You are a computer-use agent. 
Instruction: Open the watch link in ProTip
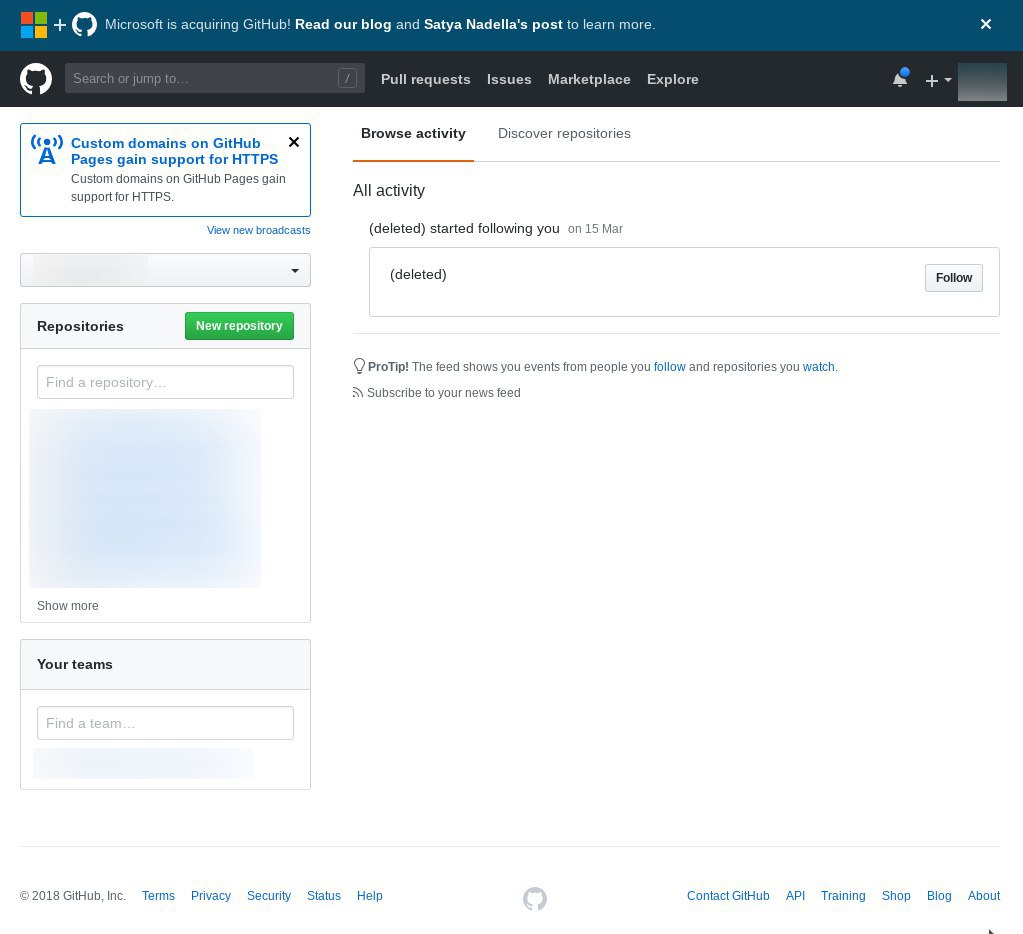pyautogui.click(x=819, y=367)
